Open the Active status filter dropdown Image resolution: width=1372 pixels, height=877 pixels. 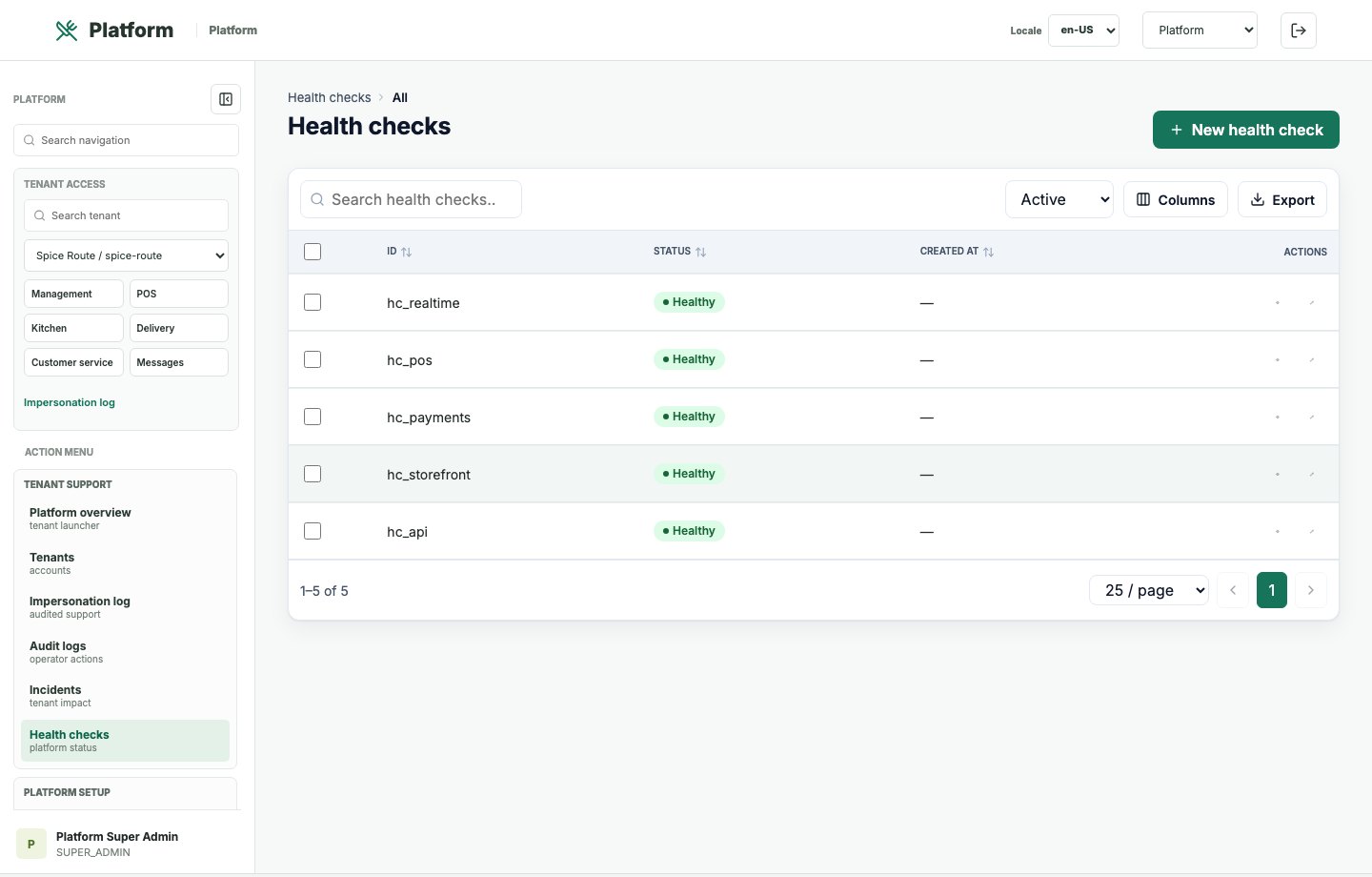1059,199
